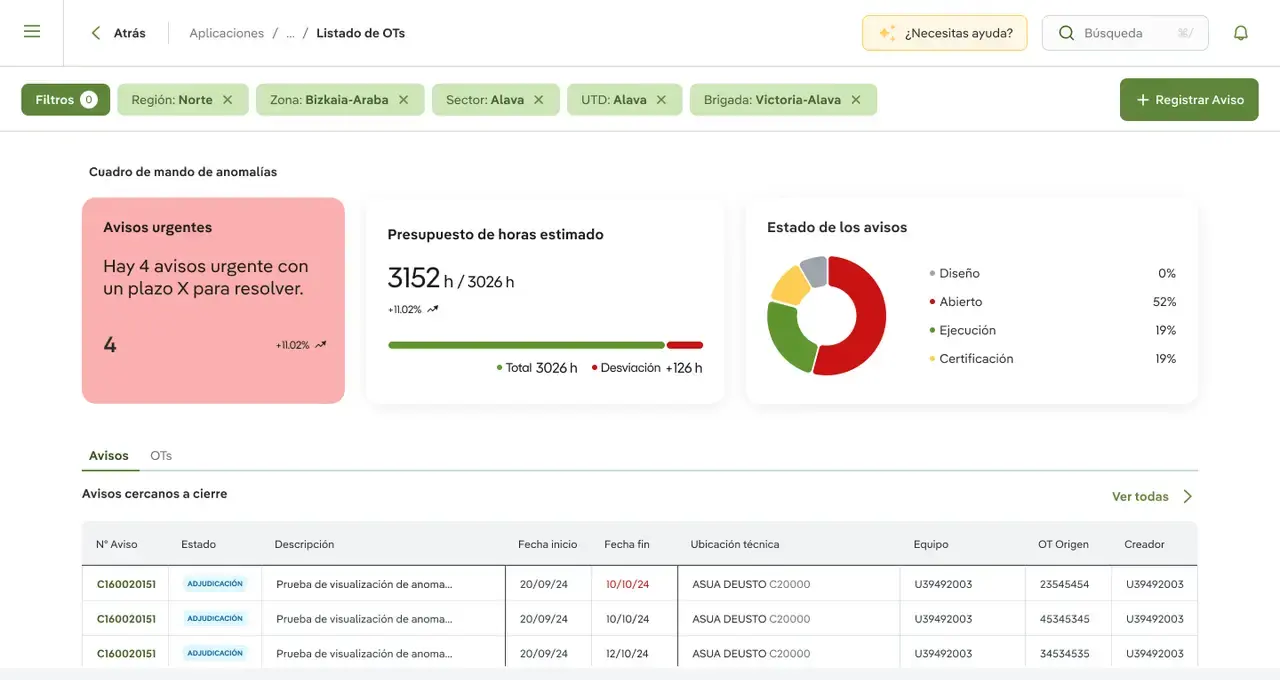Click the yellow Certificación donut segment
1280x680 pixels.
tap(788, 286)
